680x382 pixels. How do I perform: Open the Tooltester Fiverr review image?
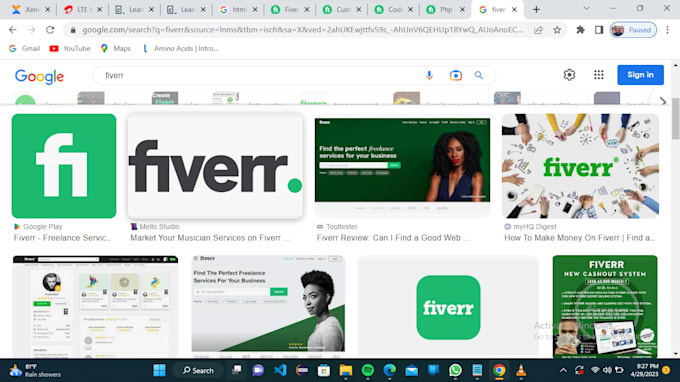(402, 166)
